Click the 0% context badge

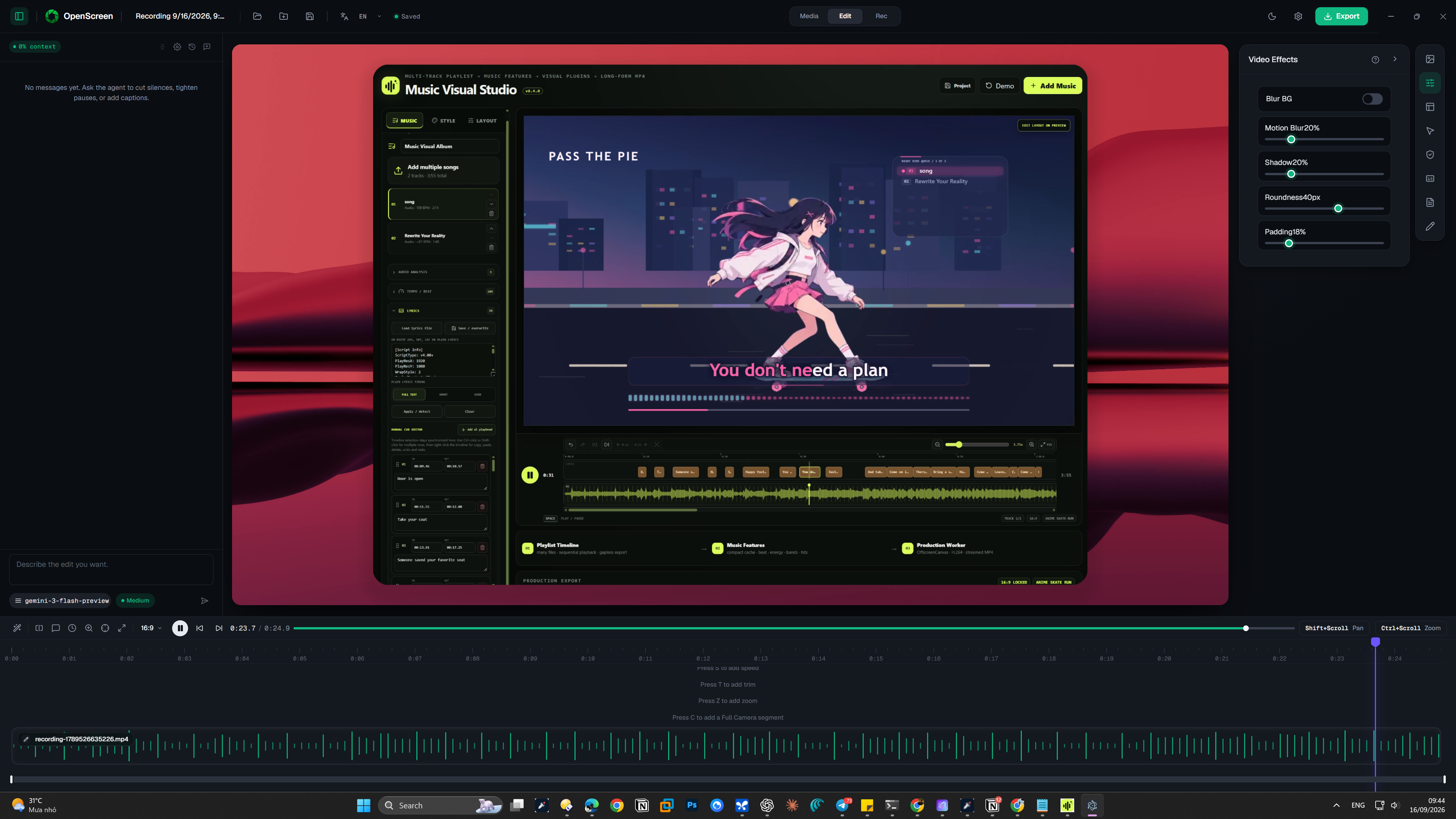click(x=35, y=47)
